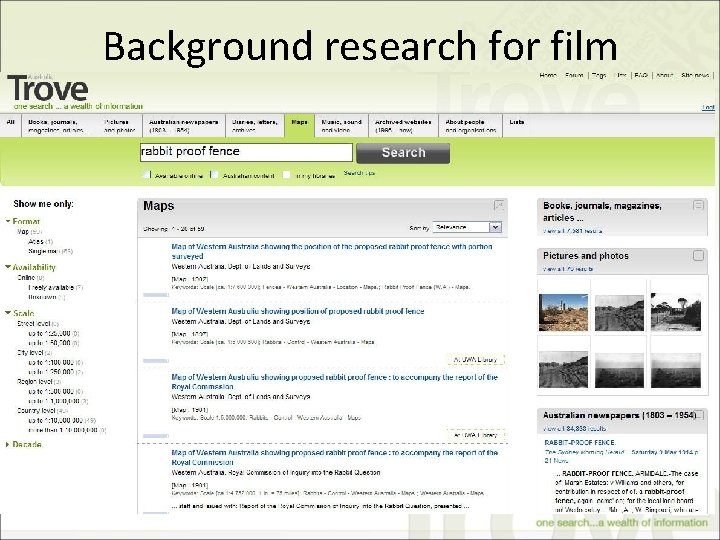The height and width of the screenshot is (540, 720).
Task: Toggle the Pictures and photos panel icon
Action: (698, 256)
